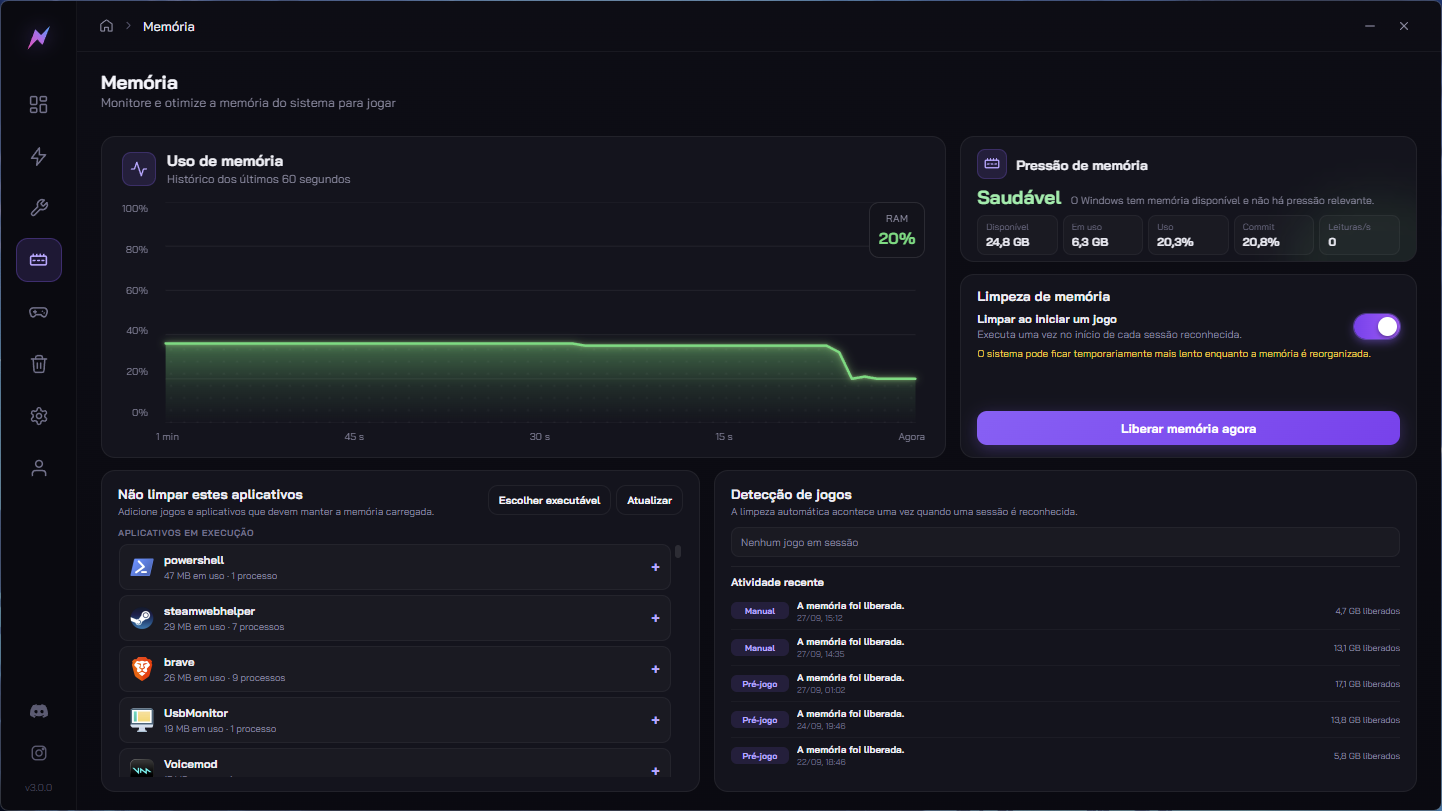Open the lightning bolt optimization section
1442x811 pixels.
(x=39, y=156)
